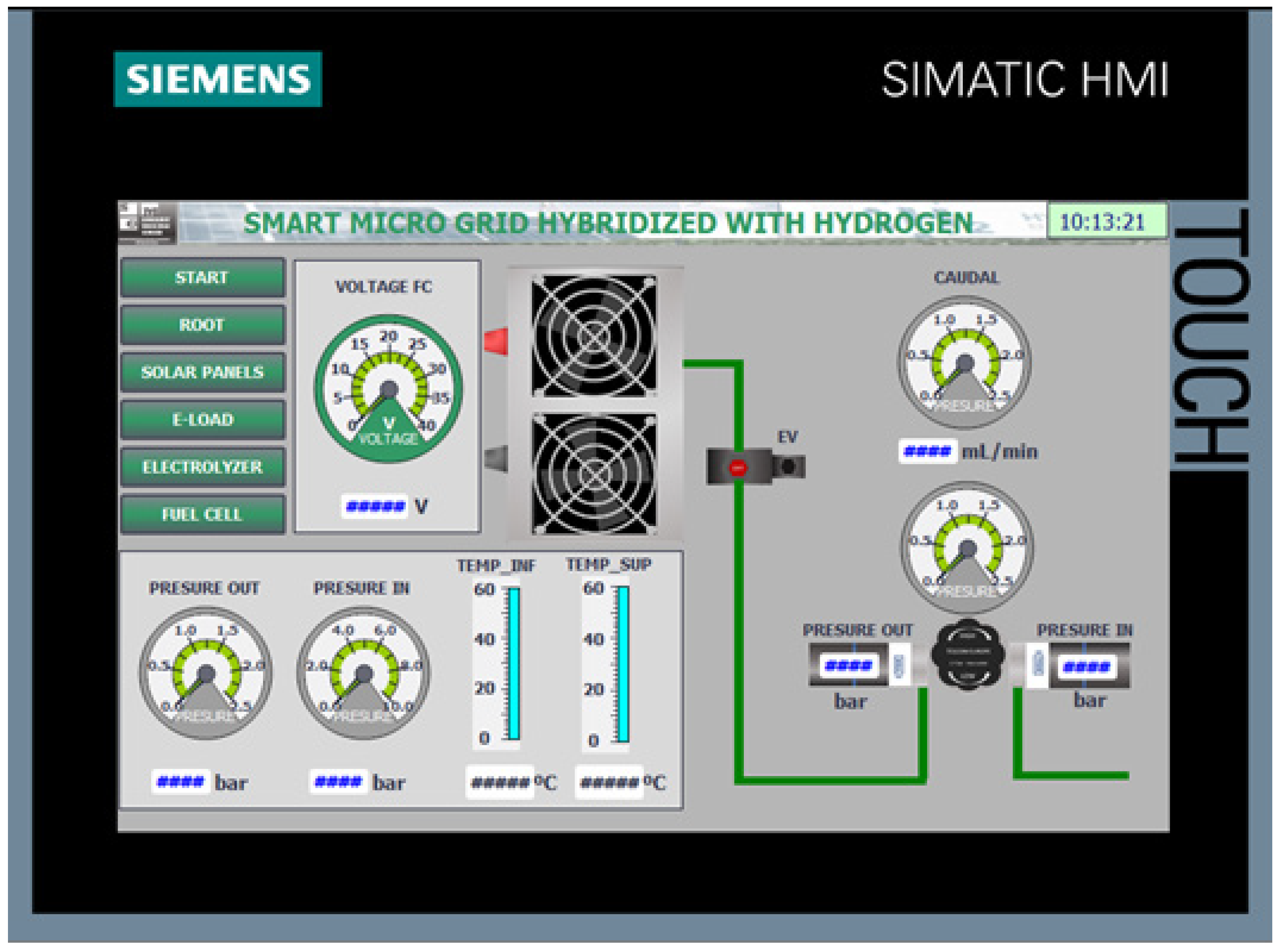
Task: Go to the FUEL CELL screen
Action: pos(202,514)
